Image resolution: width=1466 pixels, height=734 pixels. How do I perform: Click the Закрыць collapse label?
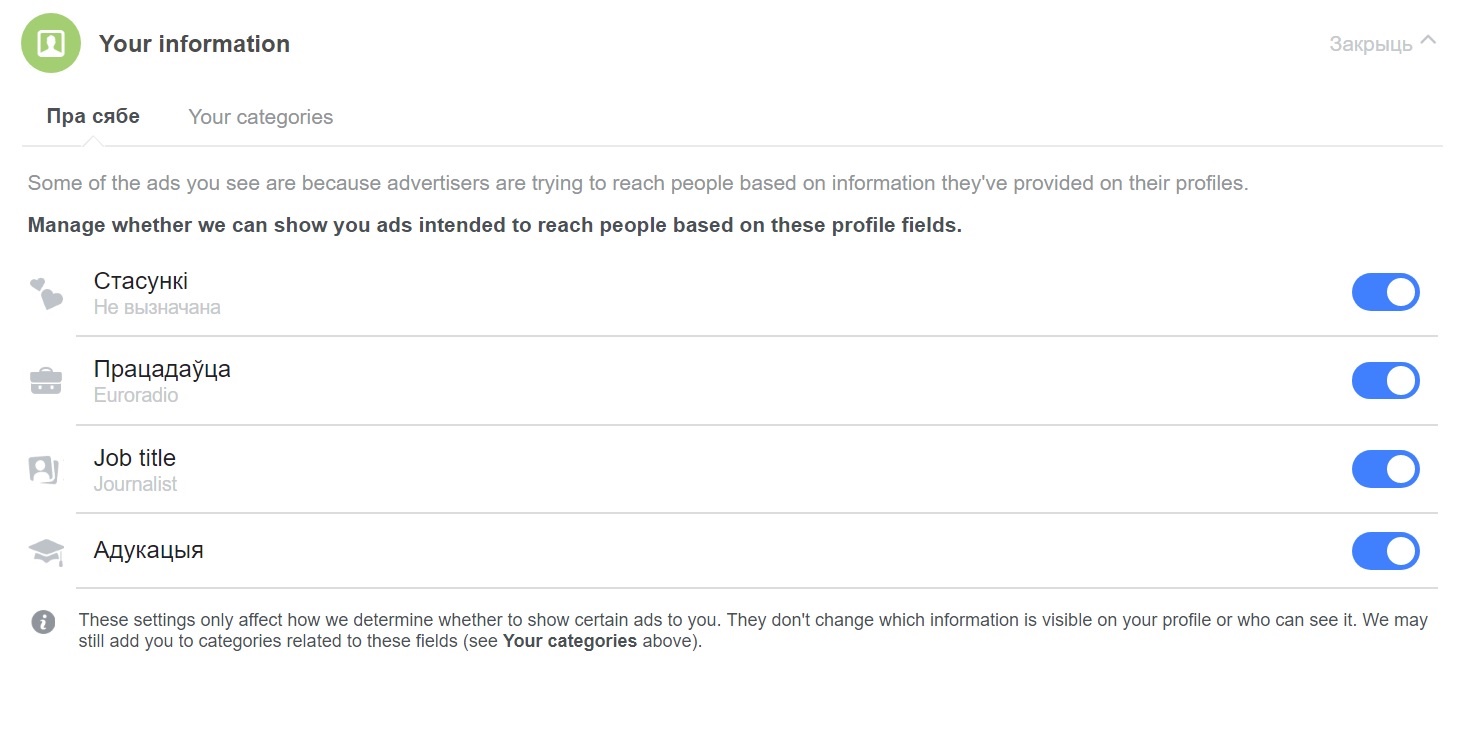pos(1370,44)
